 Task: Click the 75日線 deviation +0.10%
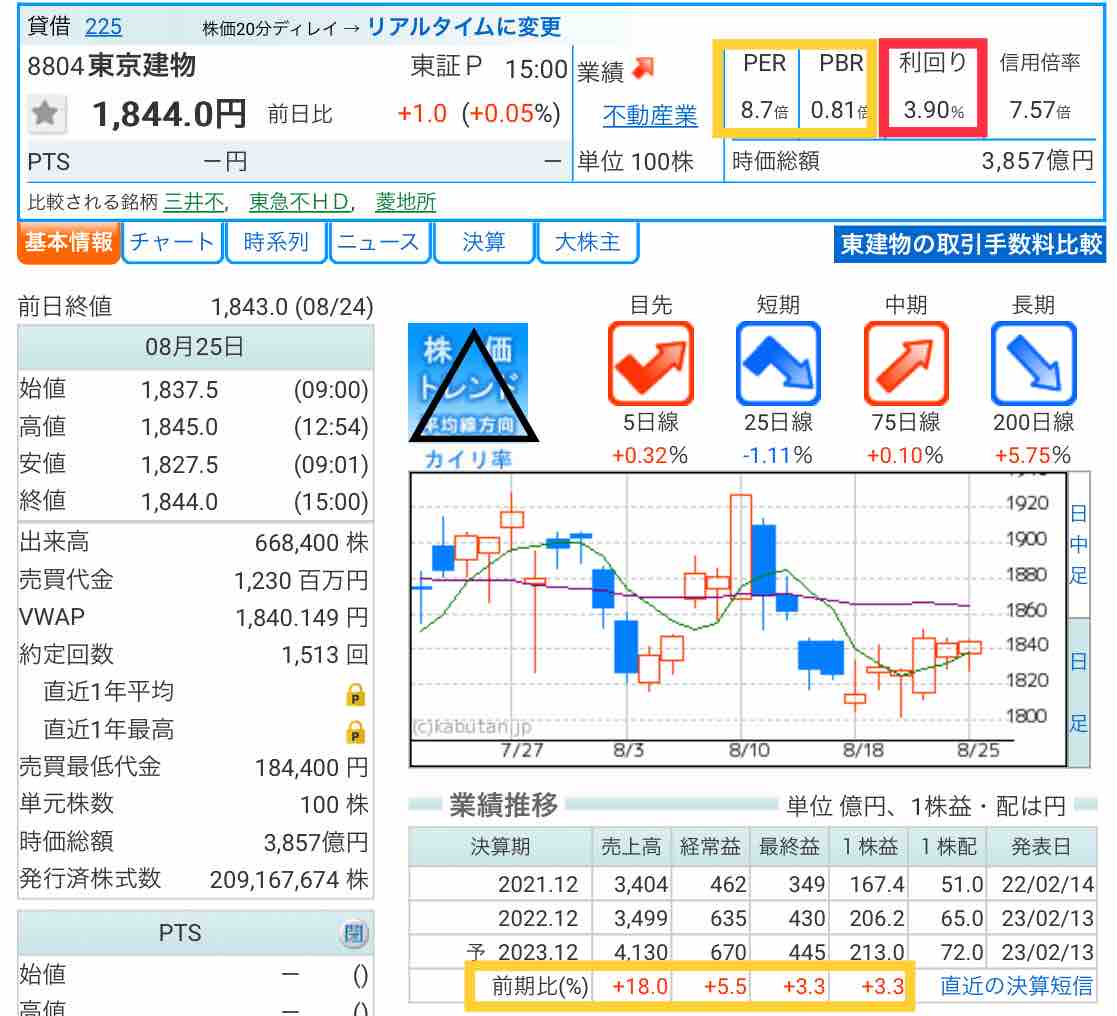[905, 455]
